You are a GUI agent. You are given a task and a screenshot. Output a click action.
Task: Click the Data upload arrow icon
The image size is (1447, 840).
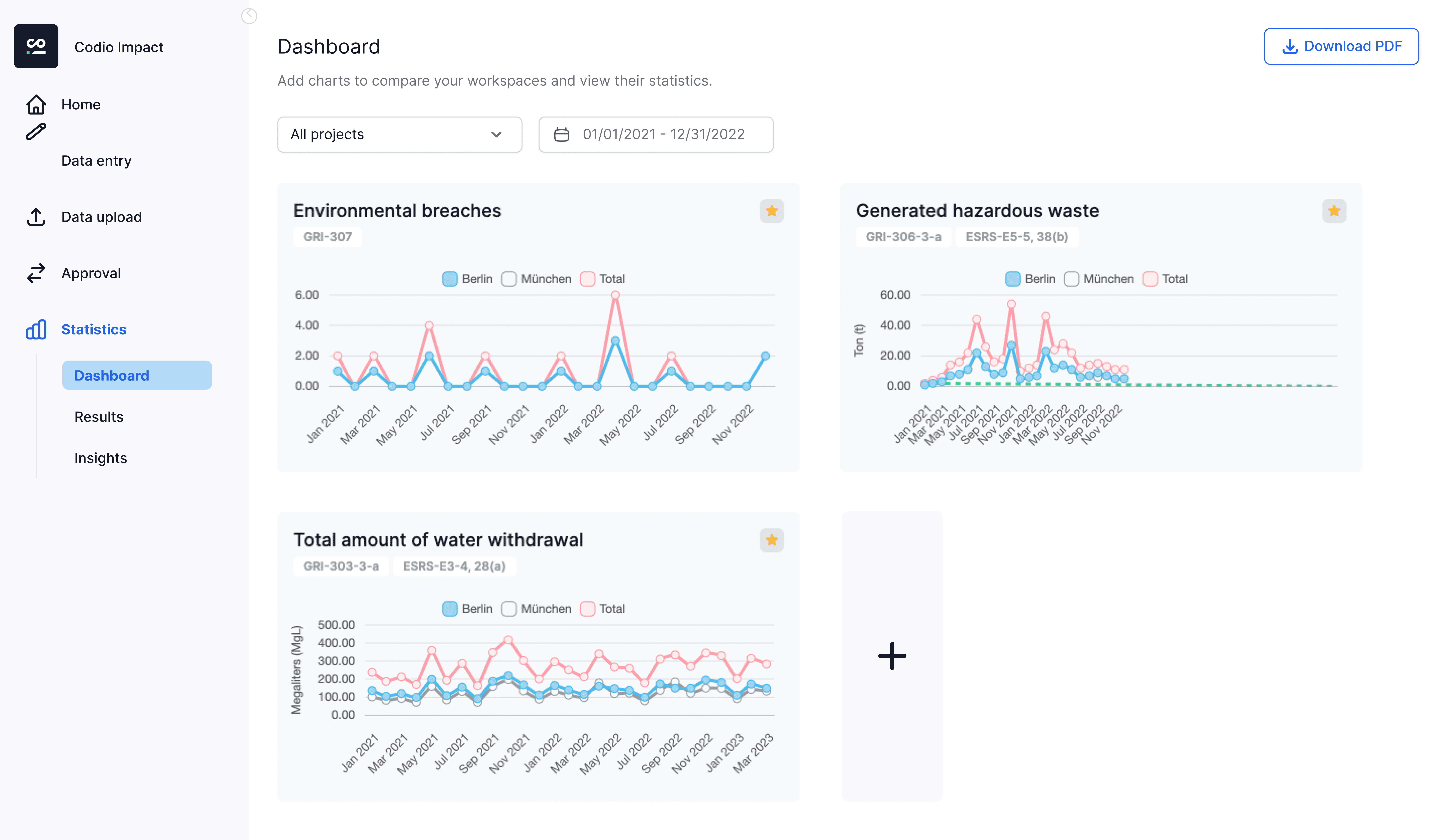36,217
